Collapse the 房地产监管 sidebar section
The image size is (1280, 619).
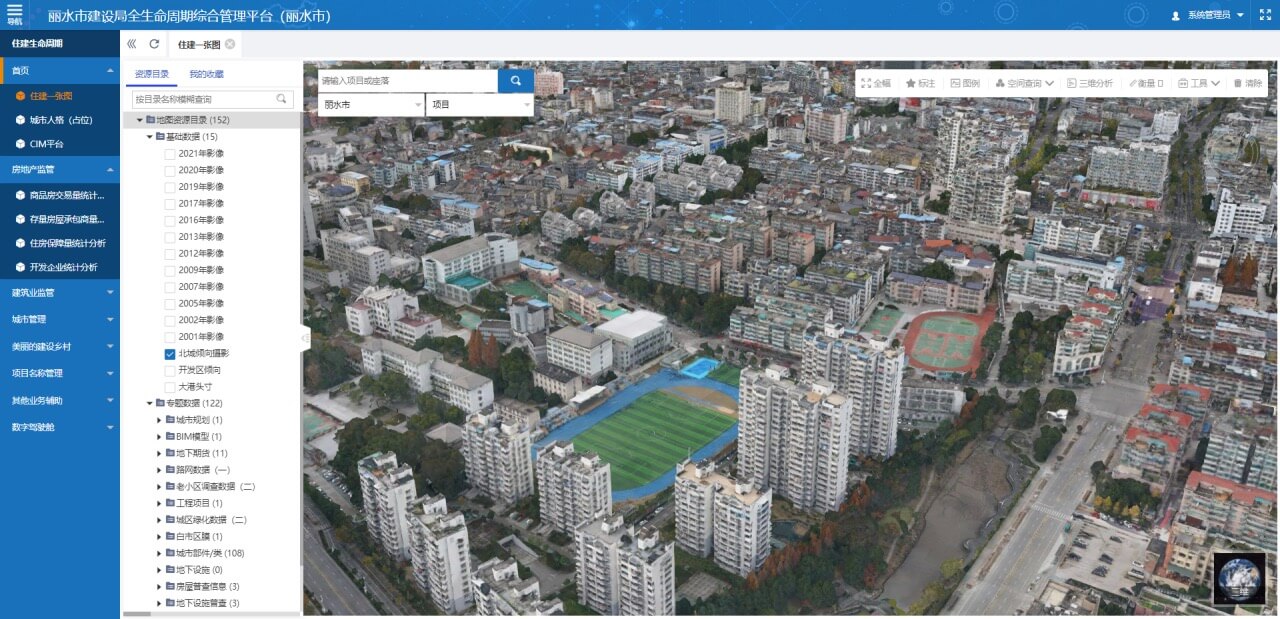pos(60,170)
